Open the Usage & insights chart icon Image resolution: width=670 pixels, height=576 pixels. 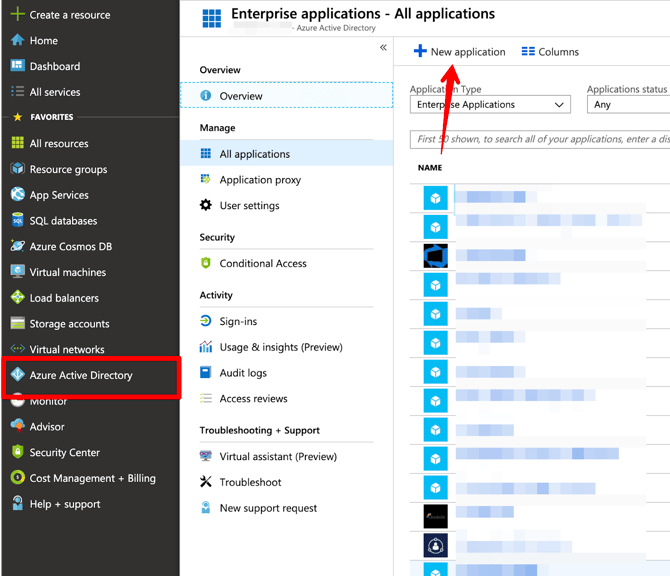pyautogui.click(x=206, y=347)
